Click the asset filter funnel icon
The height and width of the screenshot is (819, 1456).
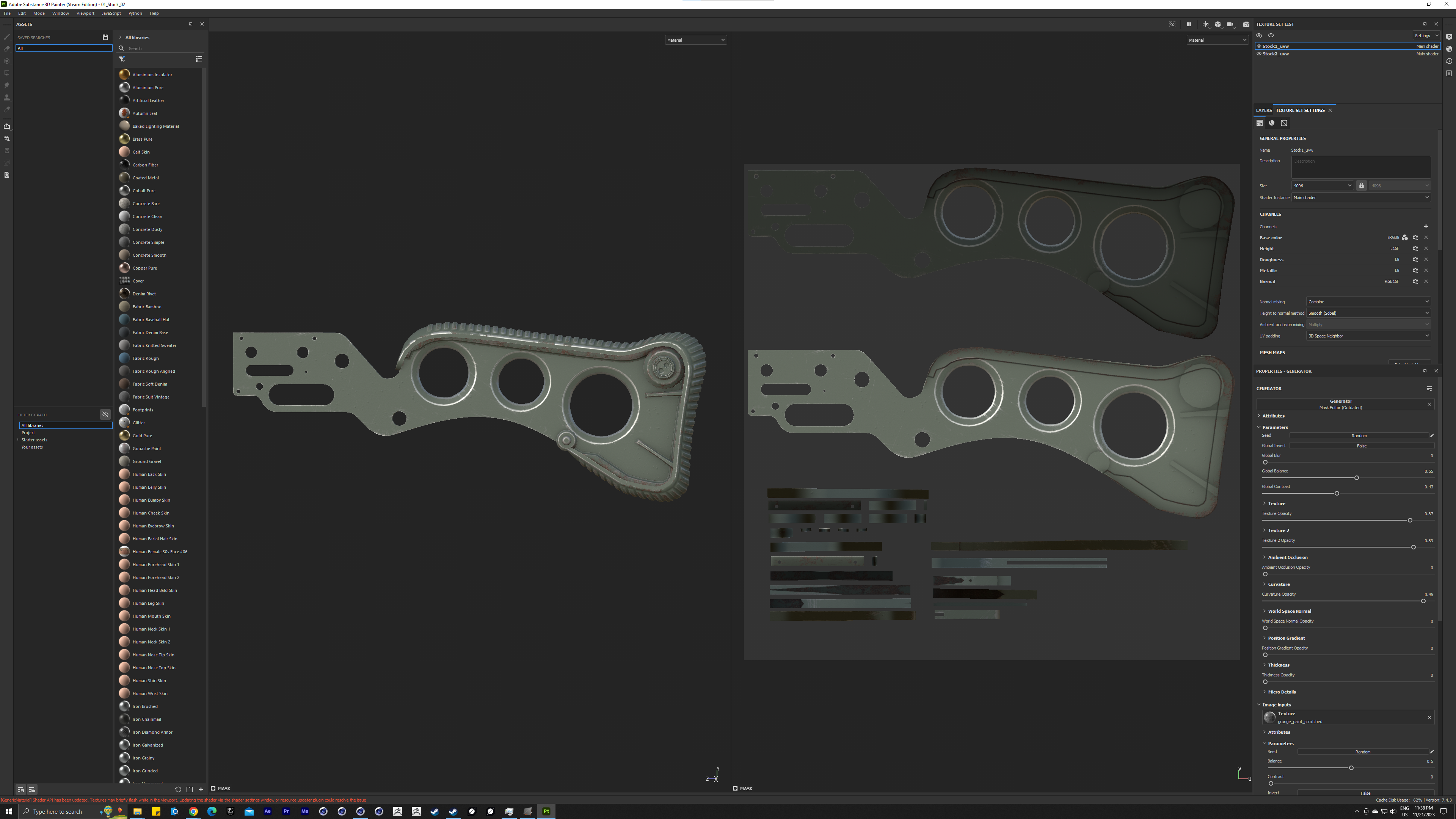(x=121, y=59)
